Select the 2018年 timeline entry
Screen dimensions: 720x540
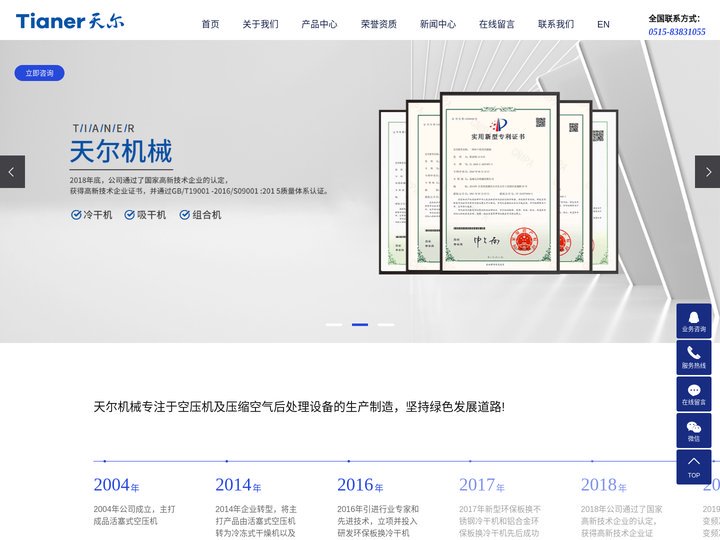603,485
